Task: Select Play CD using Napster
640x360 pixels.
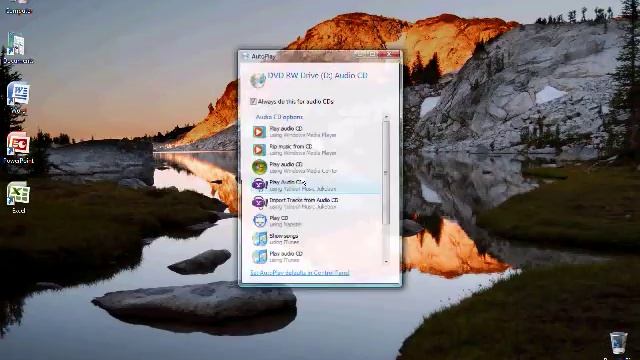Action: [x=316, y=221]
